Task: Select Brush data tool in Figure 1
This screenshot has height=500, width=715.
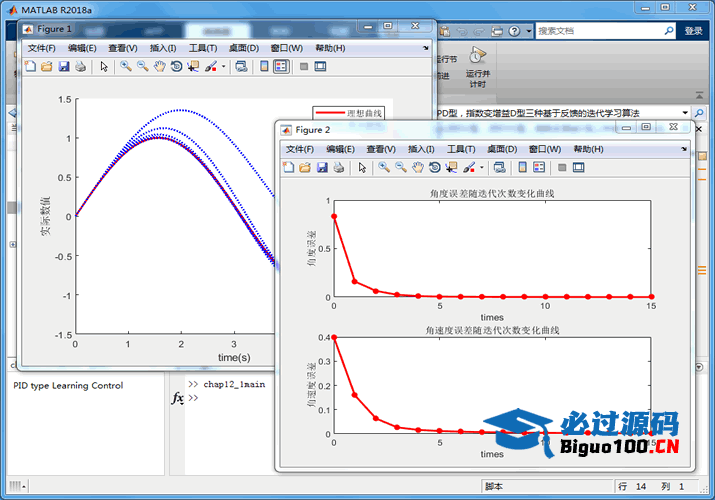Action: [x=210, y=67]
